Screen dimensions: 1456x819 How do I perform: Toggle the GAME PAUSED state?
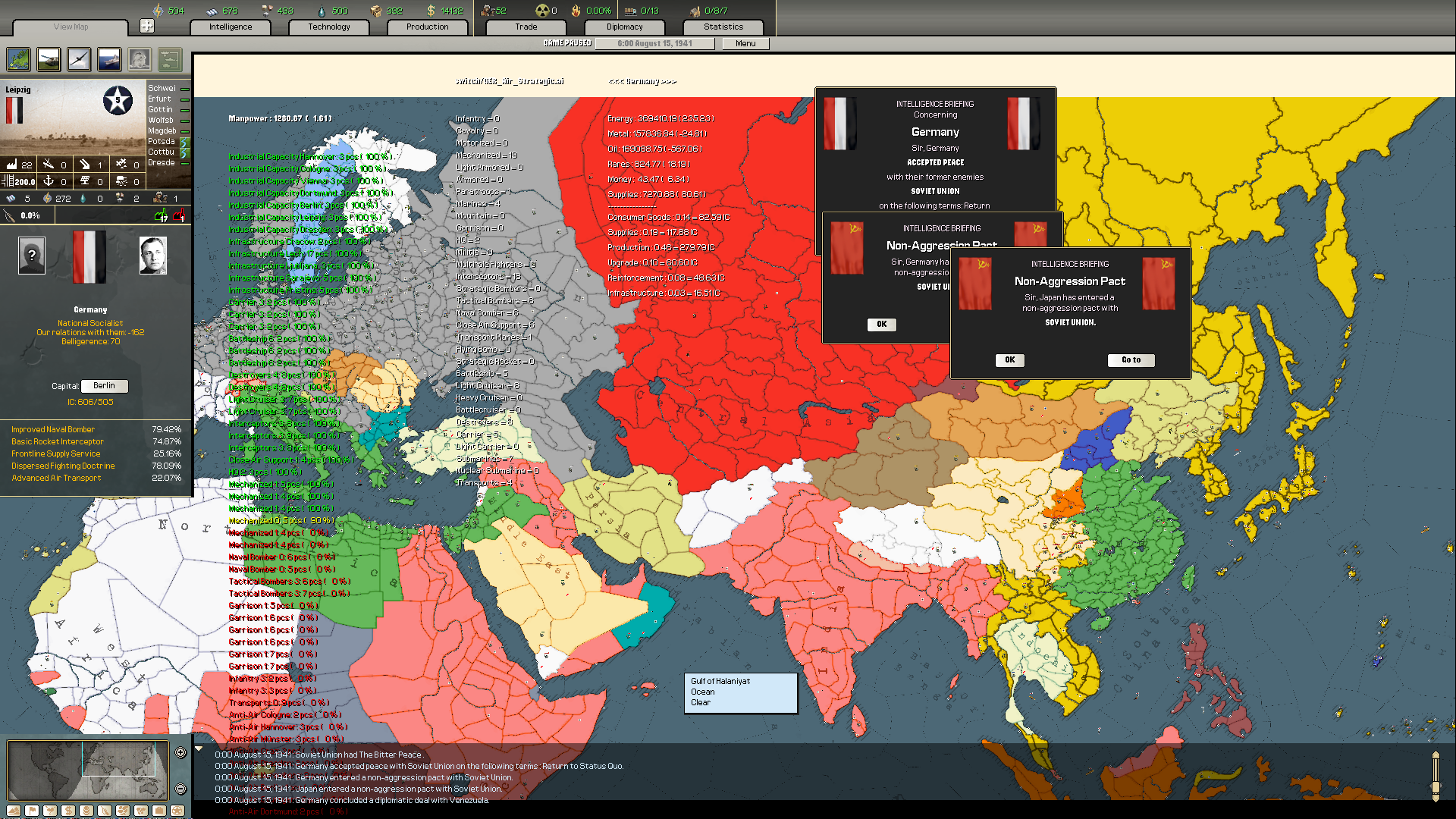point(567,43)
